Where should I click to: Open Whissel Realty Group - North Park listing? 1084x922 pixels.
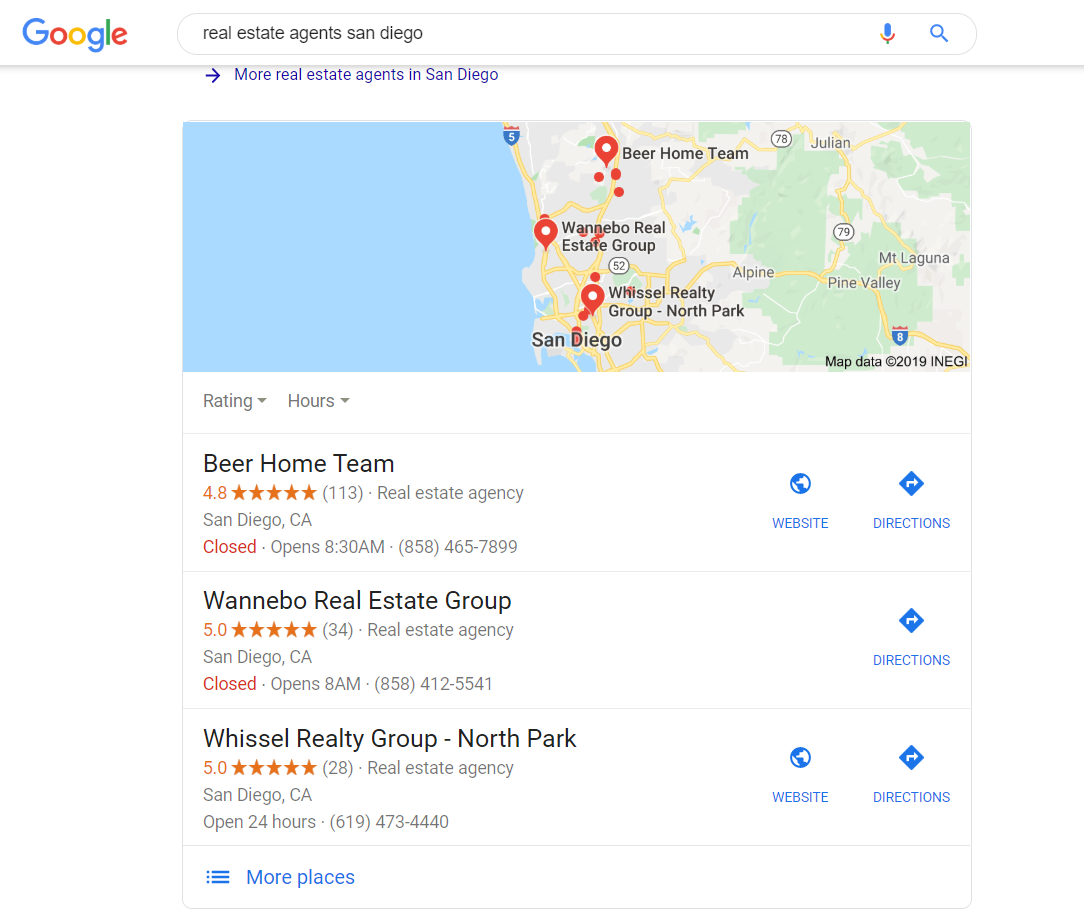pyautogui.click(x=390, y=738)
